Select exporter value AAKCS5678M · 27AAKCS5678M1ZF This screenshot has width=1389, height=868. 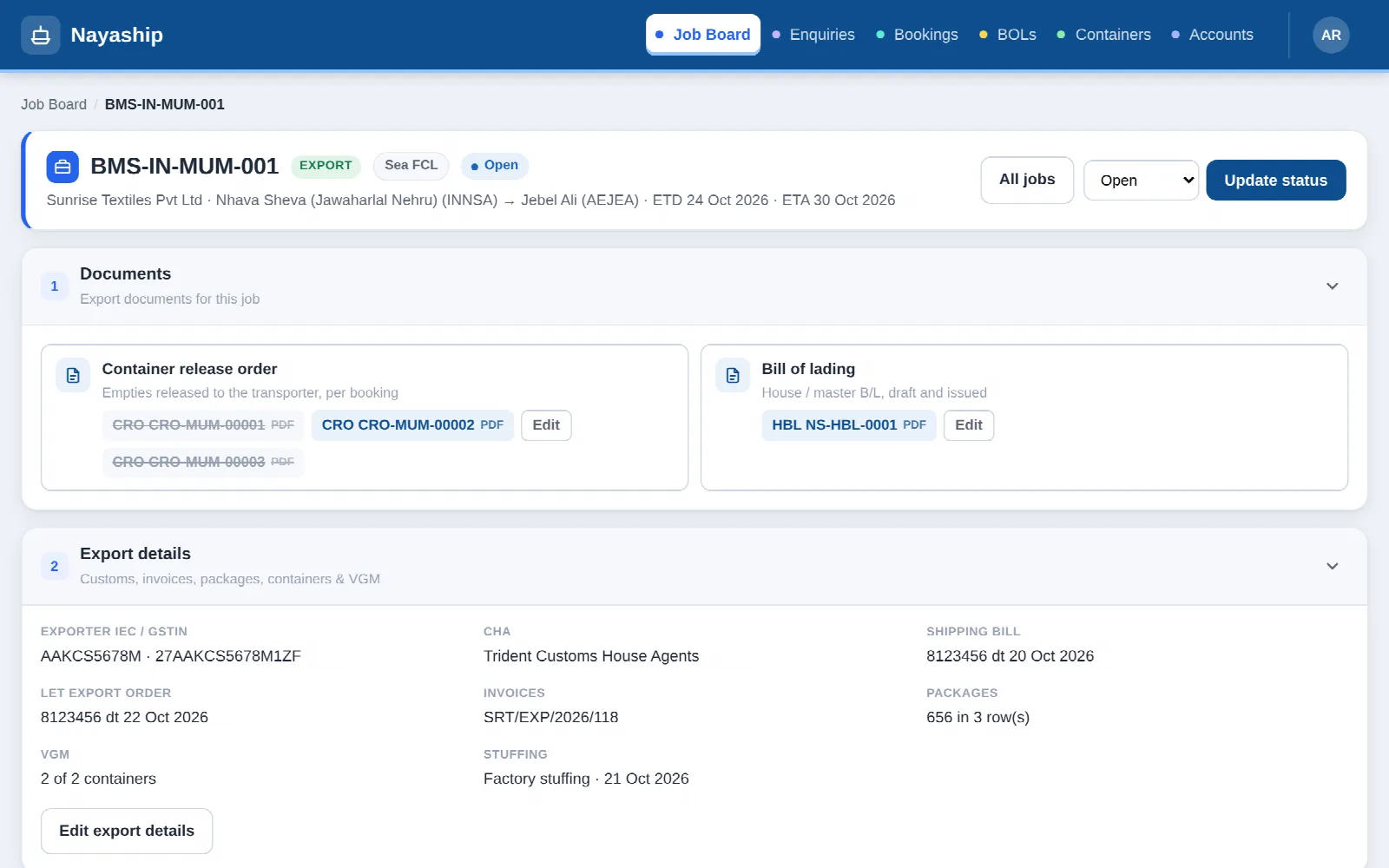171,656
